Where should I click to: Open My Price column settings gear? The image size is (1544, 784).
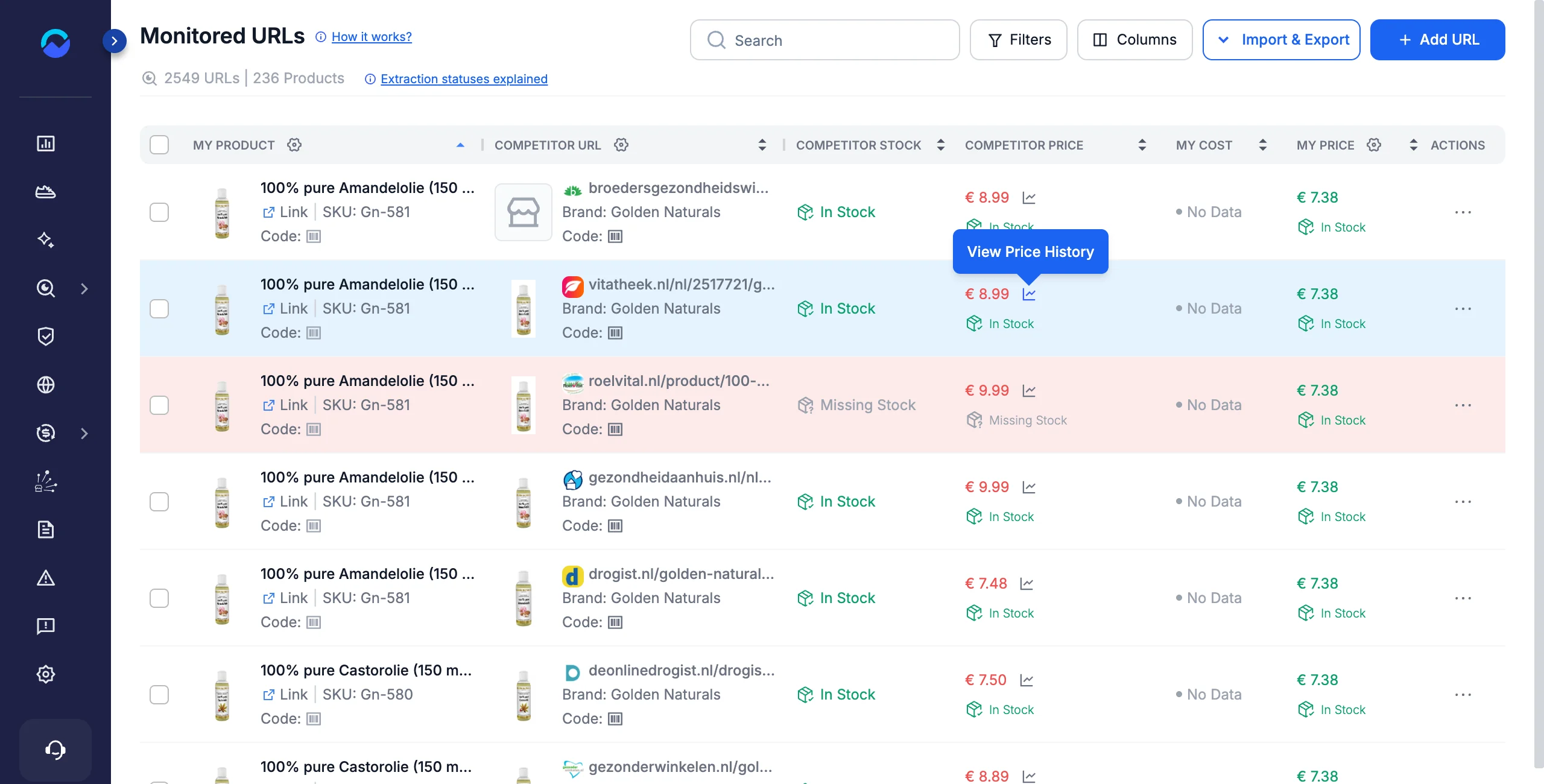[x=1374, y=145]
